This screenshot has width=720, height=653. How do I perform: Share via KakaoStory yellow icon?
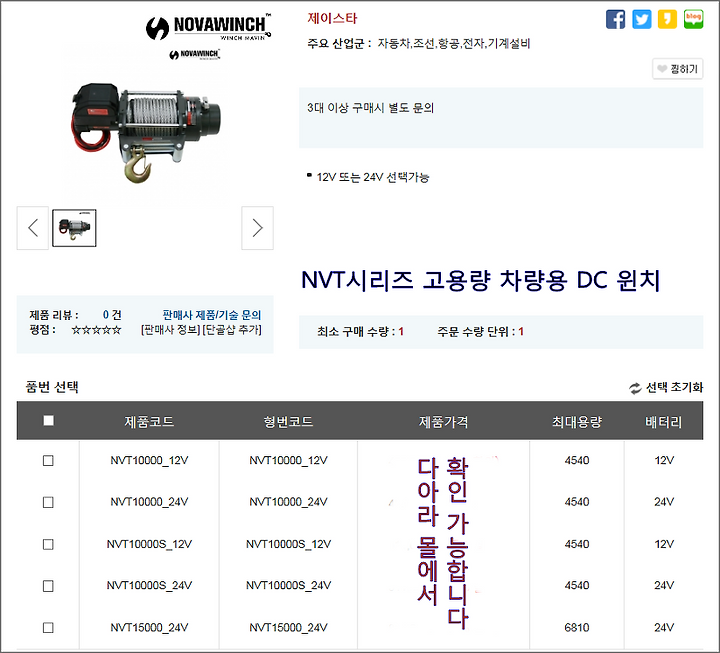pyautogui.click(x=667, y=19)
